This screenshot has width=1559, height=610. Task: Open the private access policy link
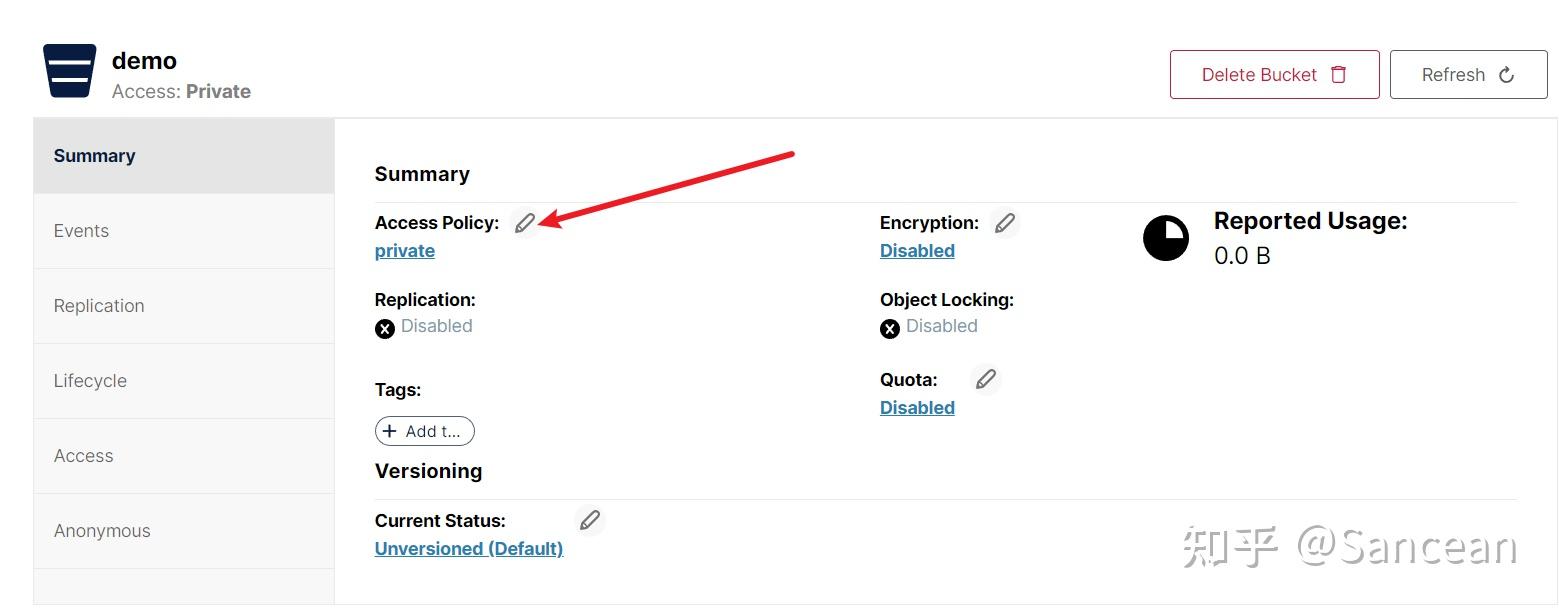coord(404,250)
